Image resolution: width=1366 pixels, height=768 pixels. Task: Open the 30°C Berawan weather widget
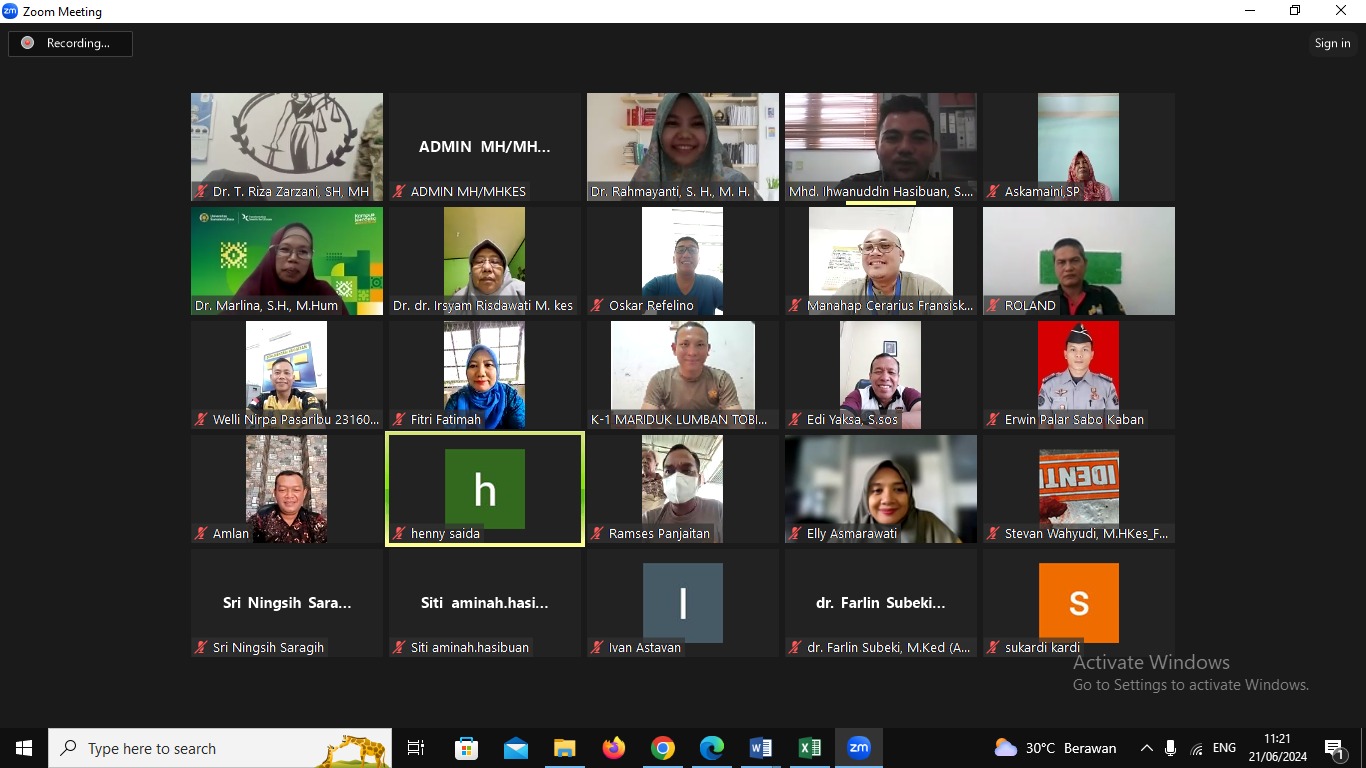tap(1055, 748)
